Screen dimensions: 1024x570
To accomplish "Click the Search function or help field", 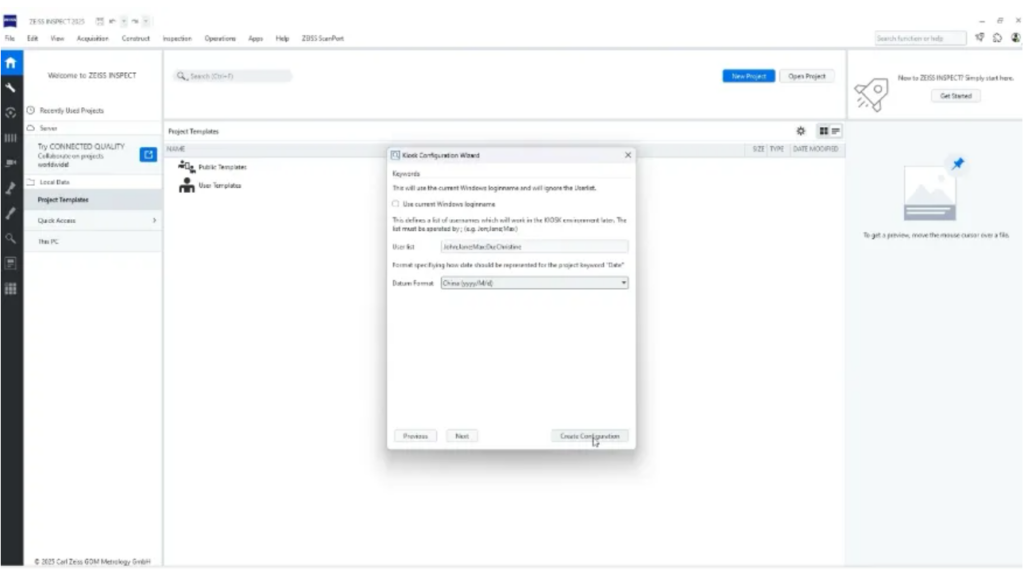I will [x=920, y=39].
